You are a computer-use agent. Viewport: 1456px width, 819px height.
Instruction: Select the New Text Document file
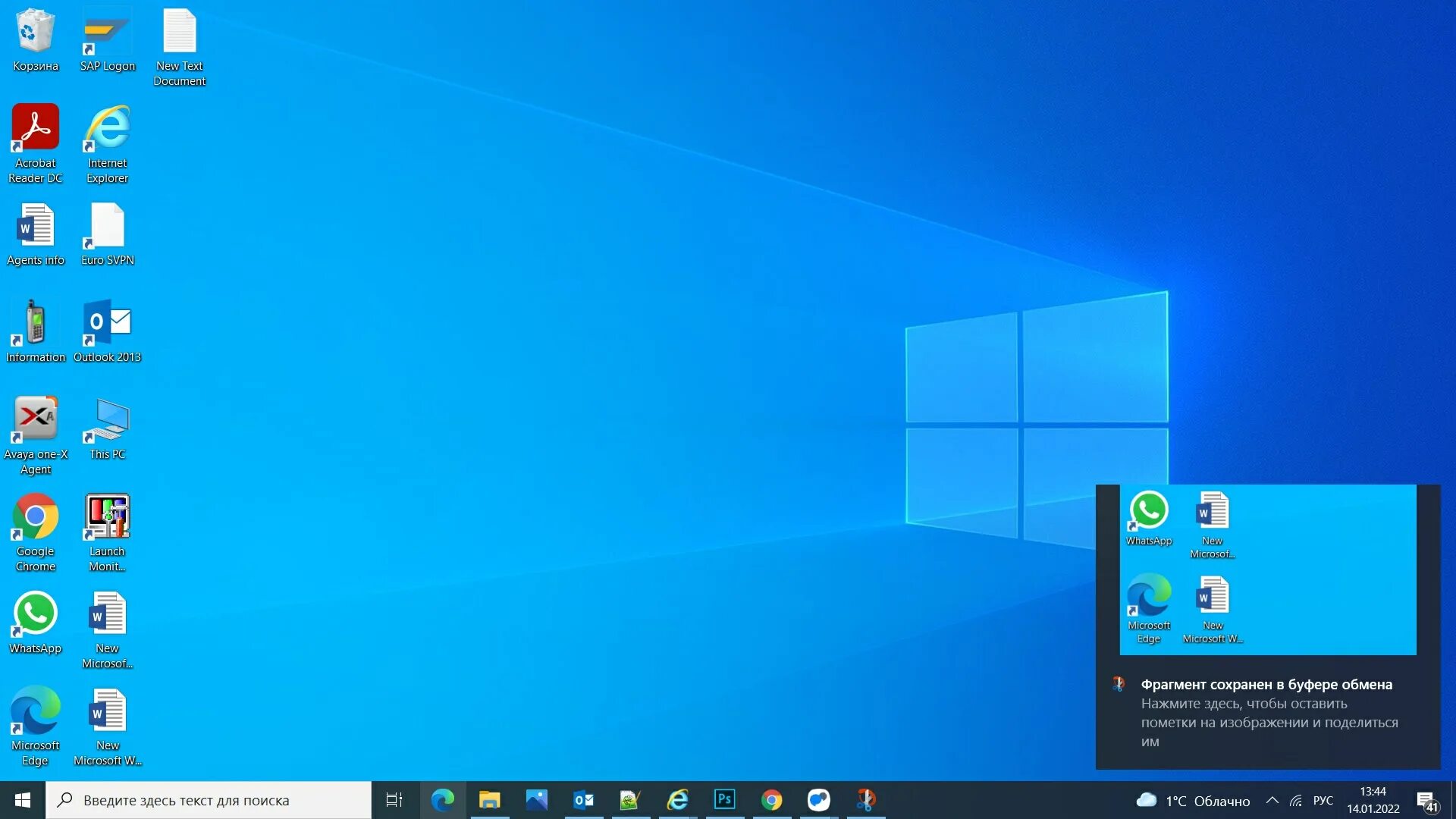pos(180,47)
